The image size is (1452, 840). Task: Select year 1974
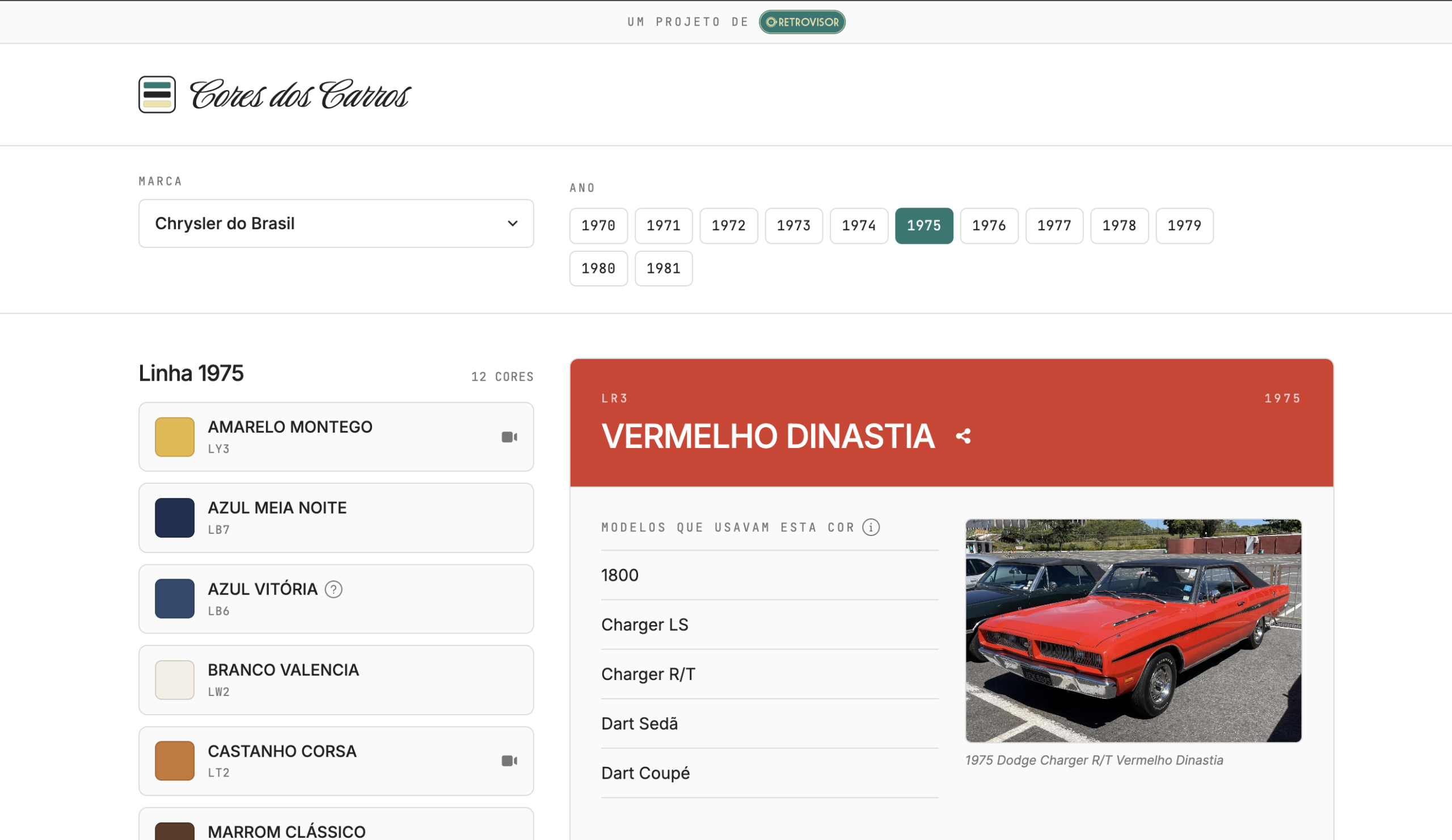click(x=859, y=226)
